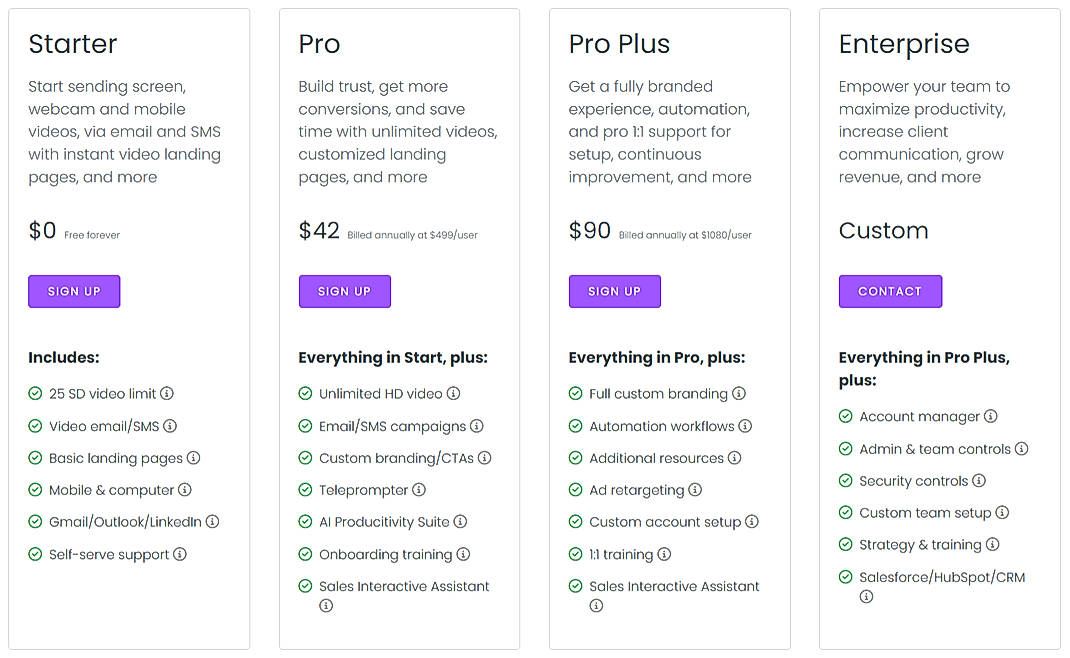The image size is (1070, 658).
Task: Click the Starter plan Sign Up button
Action: [74, 291]
